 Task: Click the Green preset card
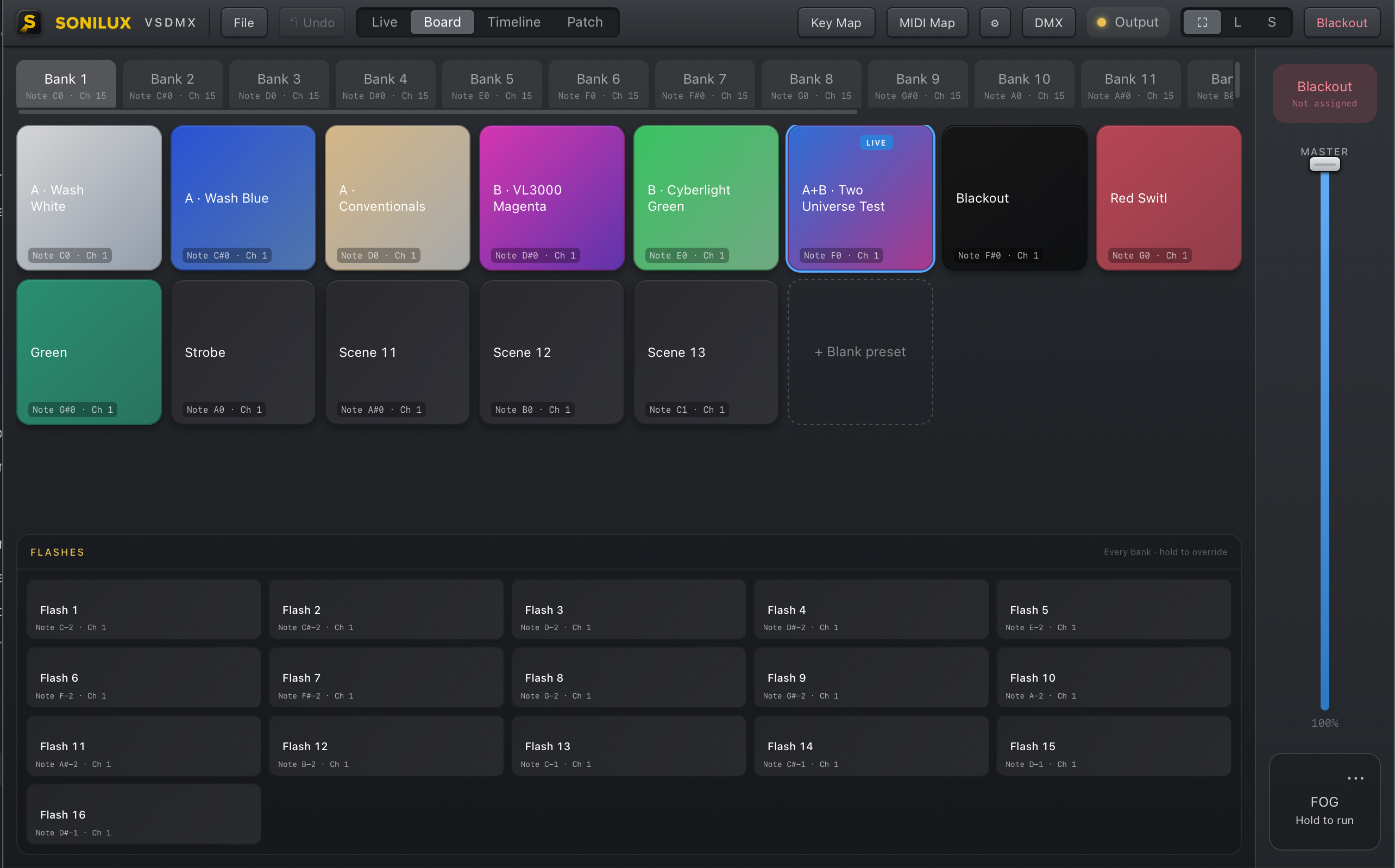89,353
